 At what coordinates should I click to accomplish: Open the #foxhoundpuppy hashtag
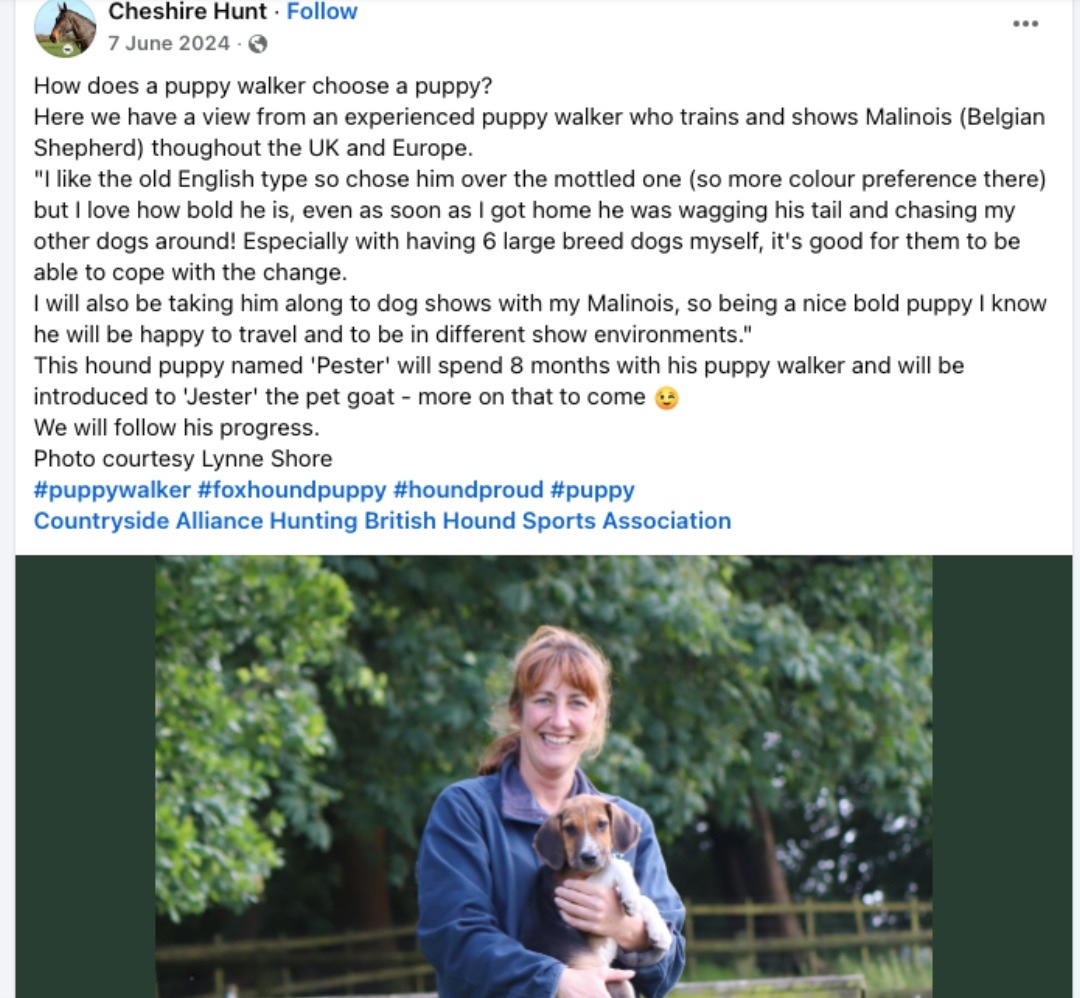(x=292, y=490)
